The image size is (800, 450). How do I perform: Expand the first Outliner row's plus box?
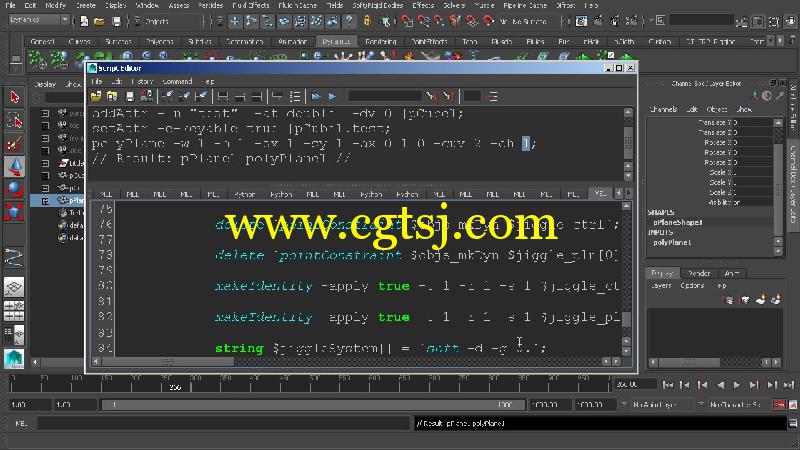[45, 113]
